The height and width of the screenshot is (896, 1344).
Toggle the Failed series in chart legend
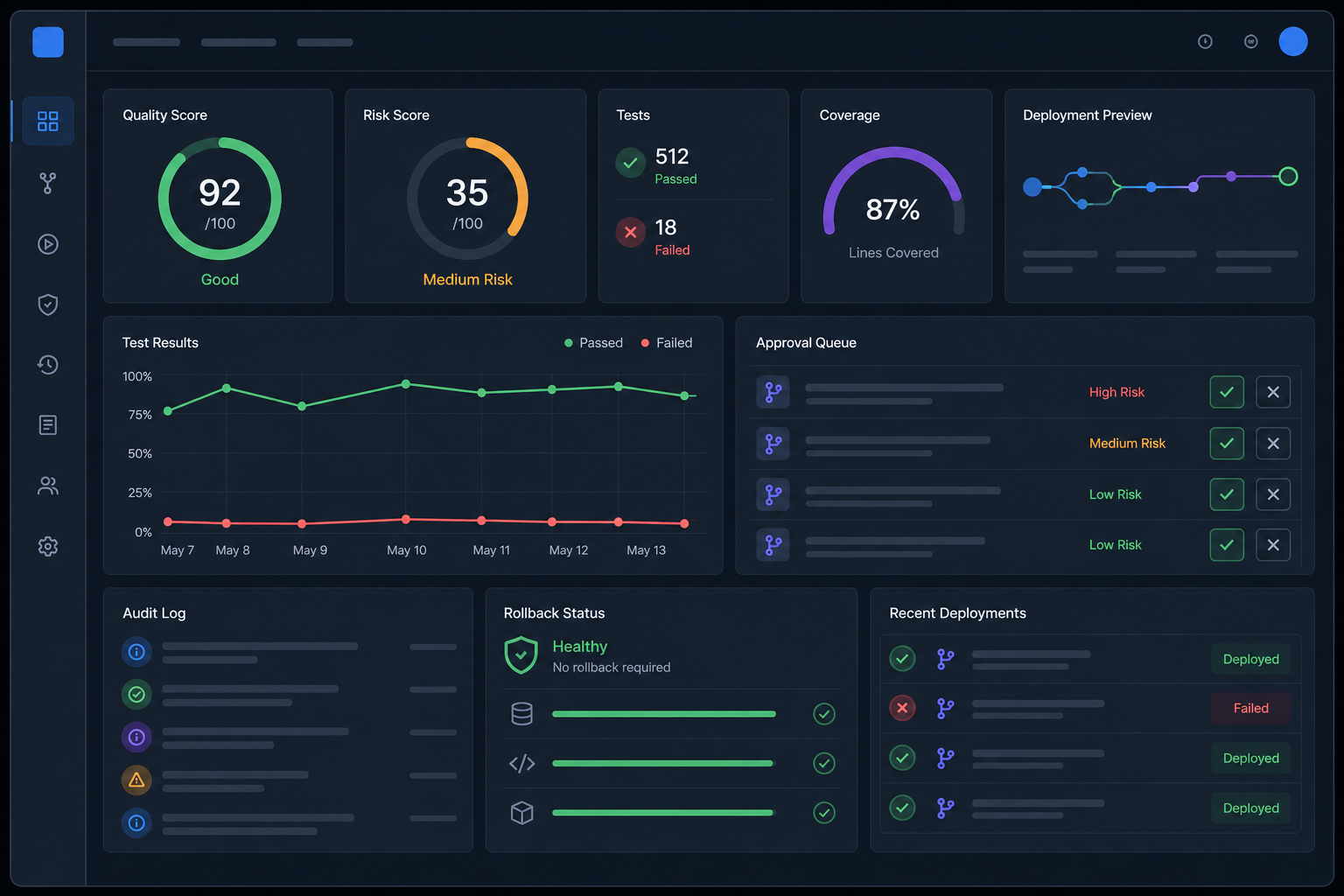(667, 343)
